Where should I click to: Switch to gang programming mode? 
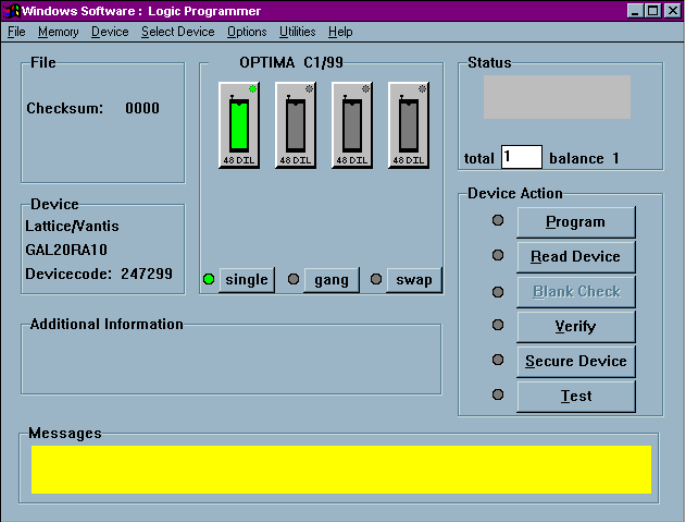[x=331, y=280]
